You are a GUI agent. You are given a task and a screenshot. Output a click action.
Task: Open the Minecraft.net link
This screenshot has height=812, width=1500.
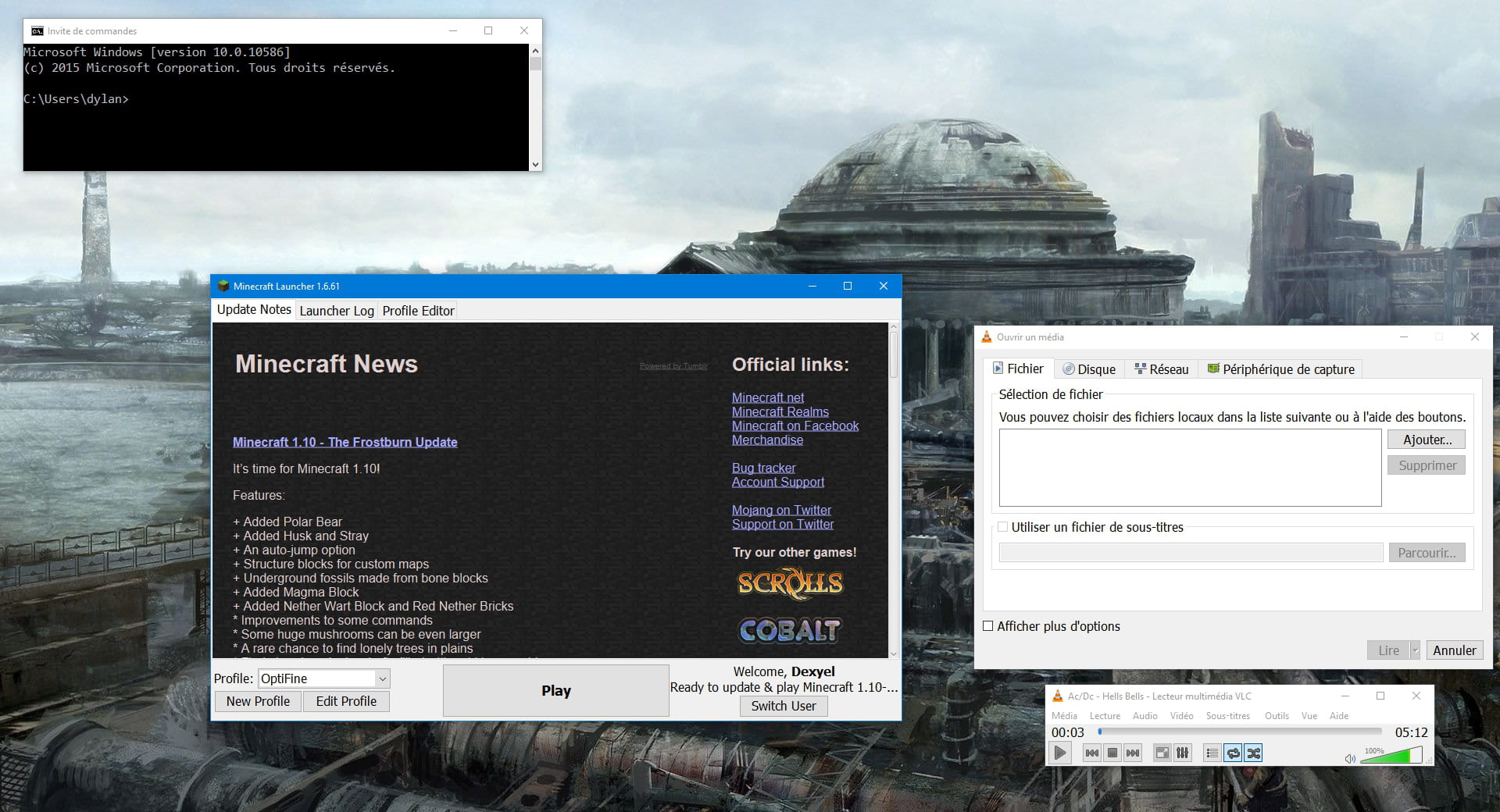point(768,397)
